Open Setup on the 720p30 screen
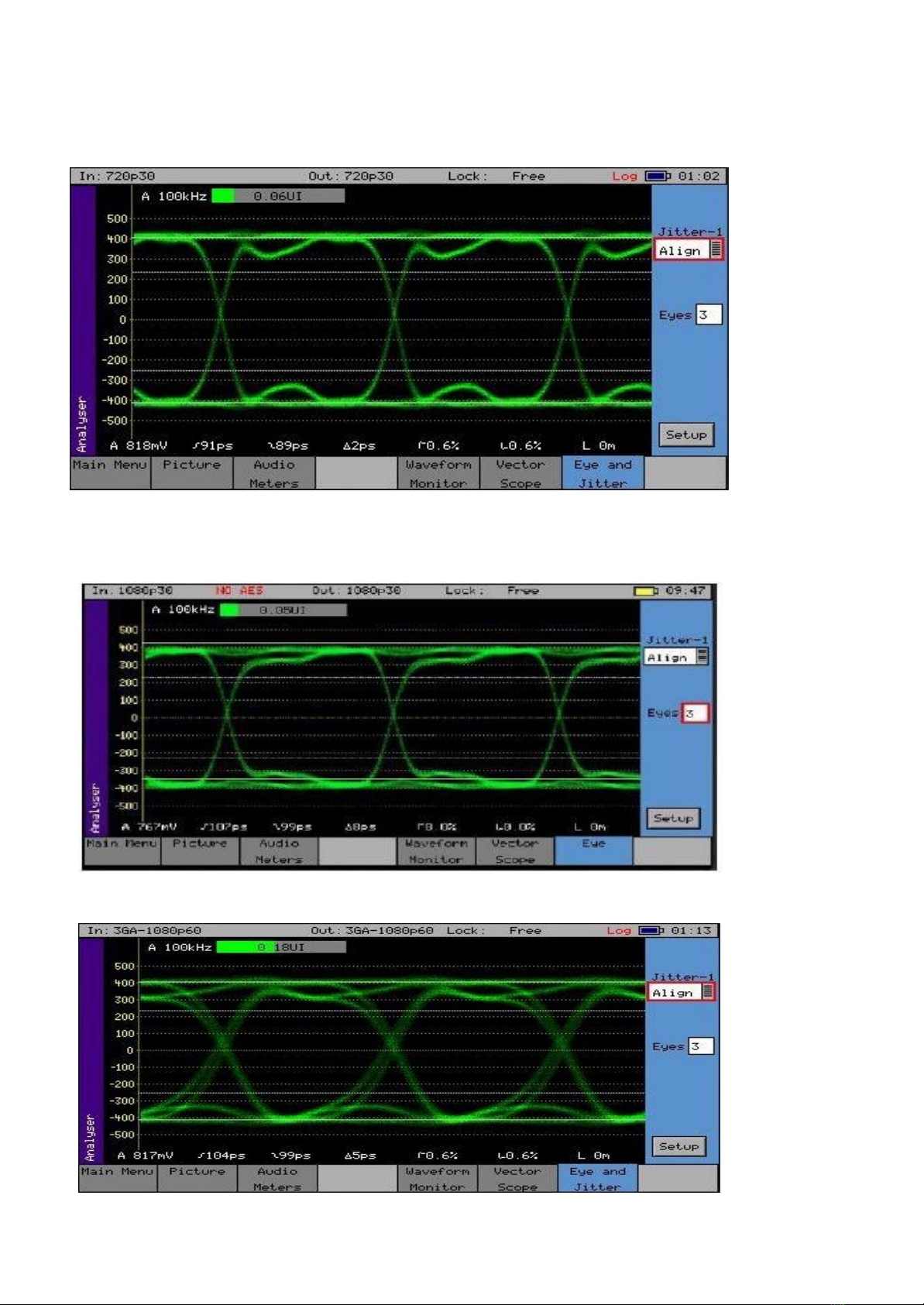The width and height of the screenshot is (924, 1305). pos(686,434)
